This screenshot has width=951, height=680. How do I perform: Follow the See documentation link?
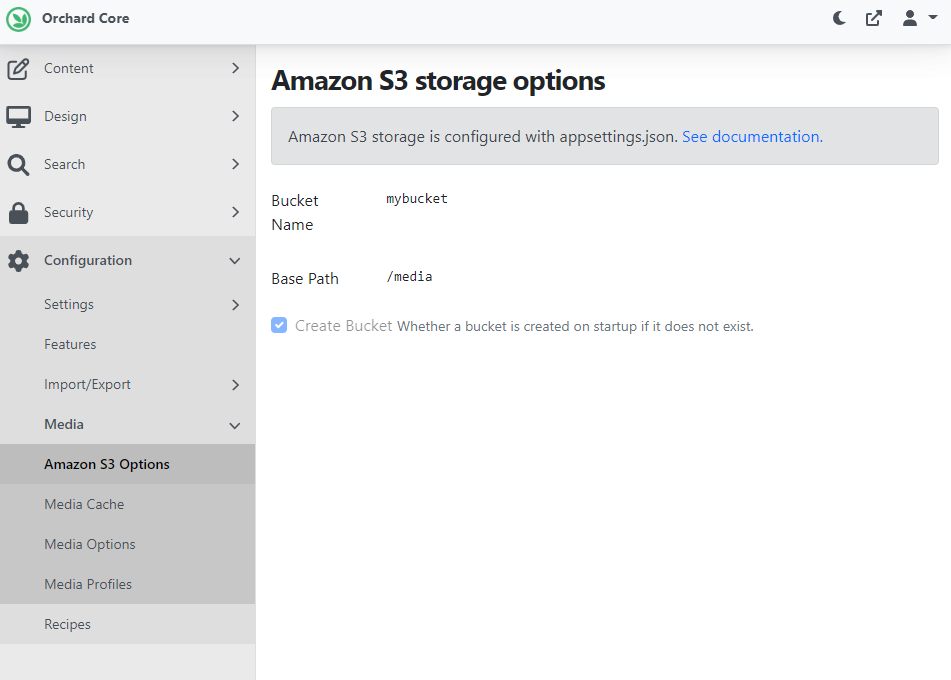click(752, 136)
